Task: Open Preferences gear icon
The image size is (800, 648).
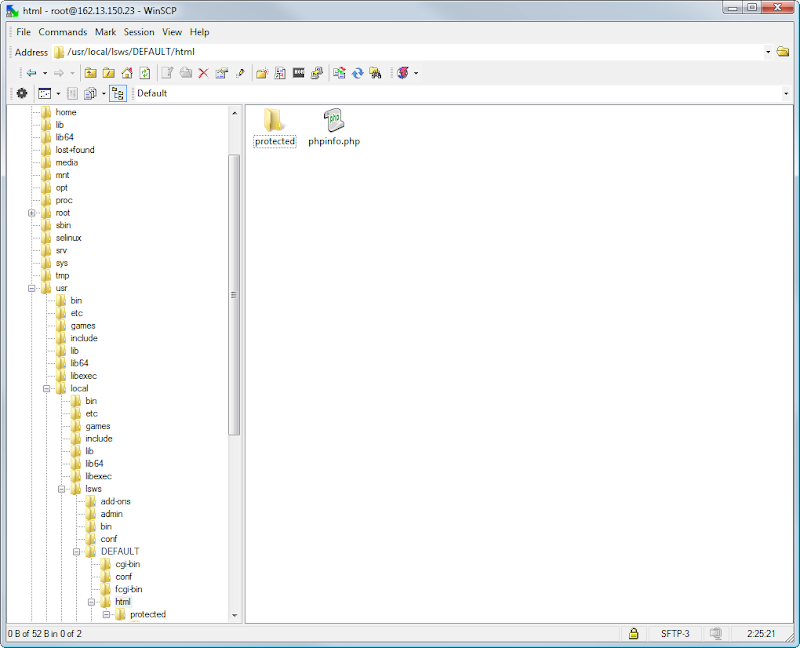Action: tap(22, 93)
